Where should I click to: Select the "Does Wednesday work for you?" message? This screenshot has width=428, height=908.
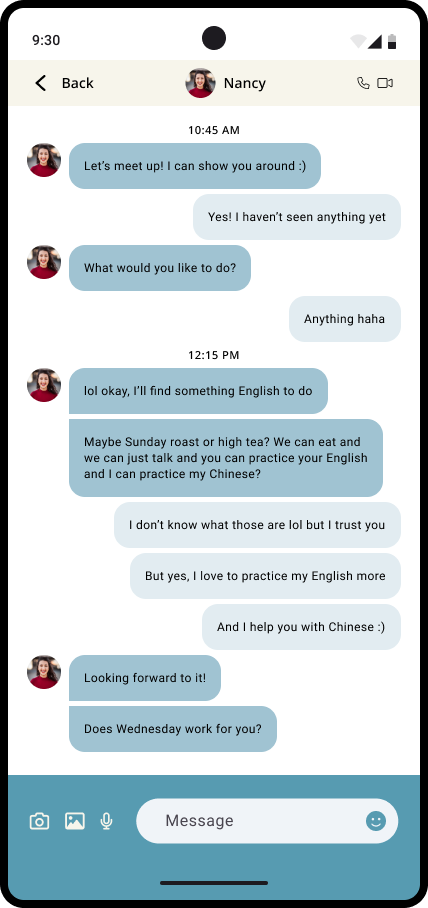pos(173,728)
